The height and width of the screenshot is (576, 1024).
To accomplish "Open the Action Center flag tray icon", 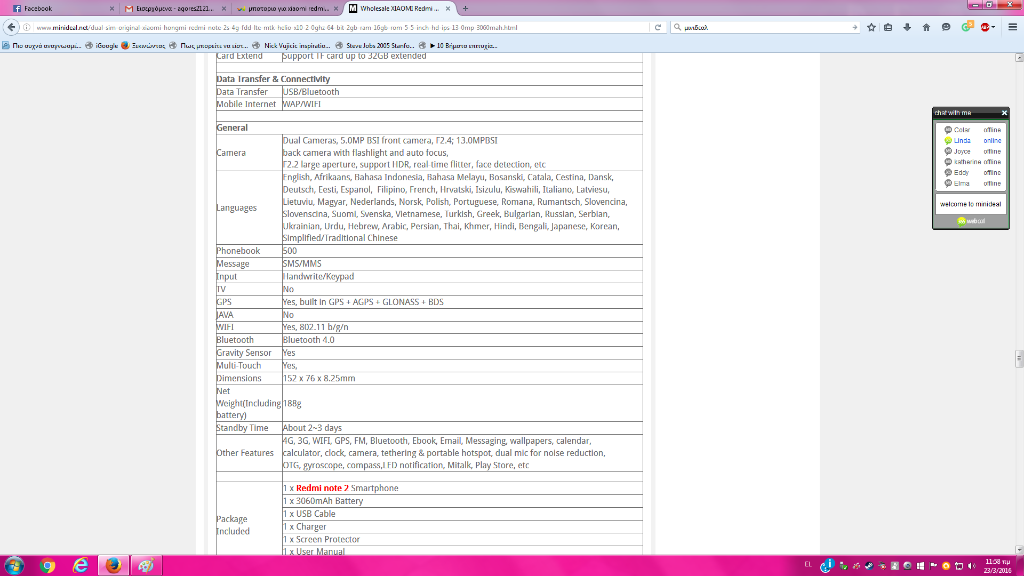I will click(x=933, y=566).
